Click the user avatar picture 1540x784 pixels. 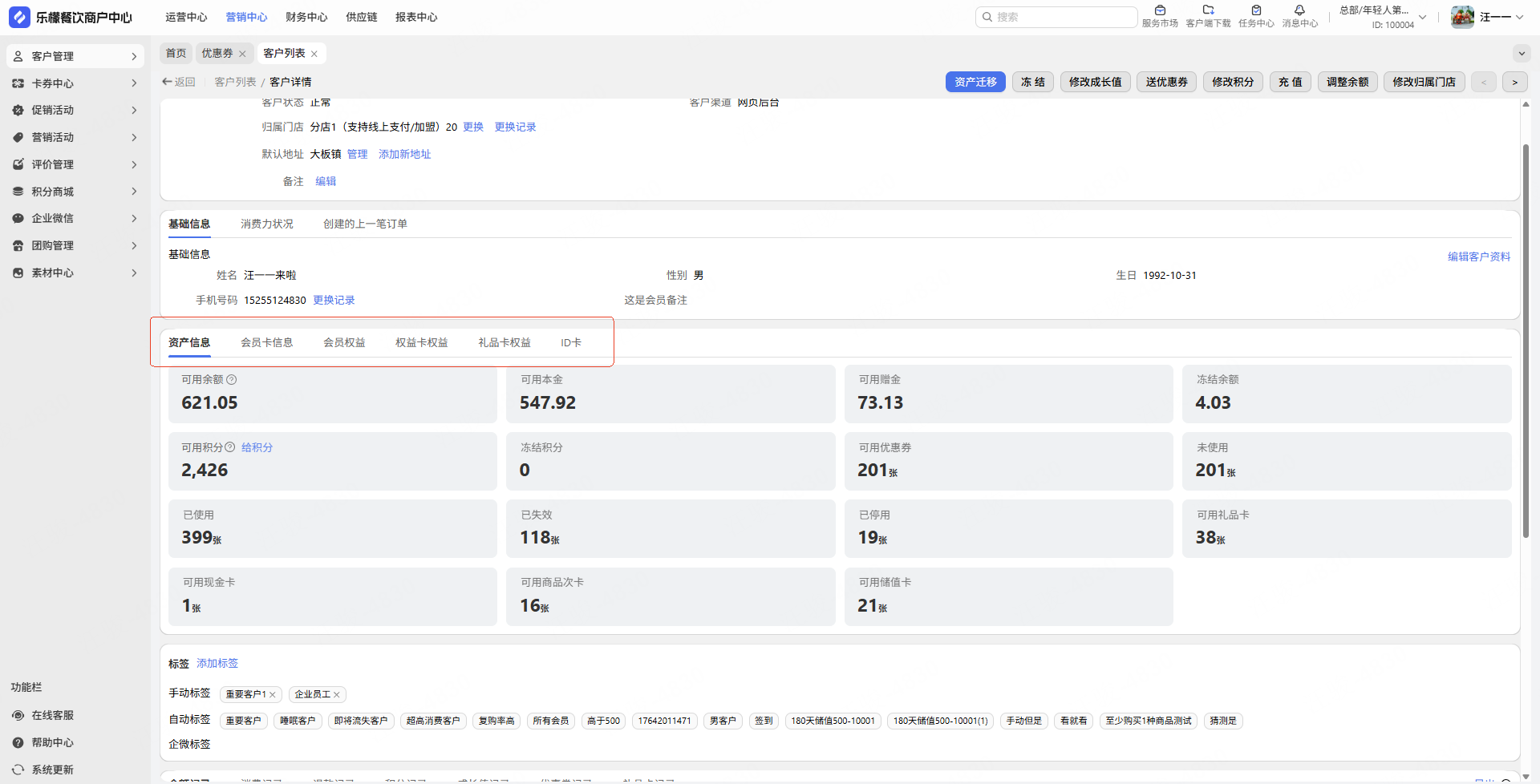tap(1462, 17)
